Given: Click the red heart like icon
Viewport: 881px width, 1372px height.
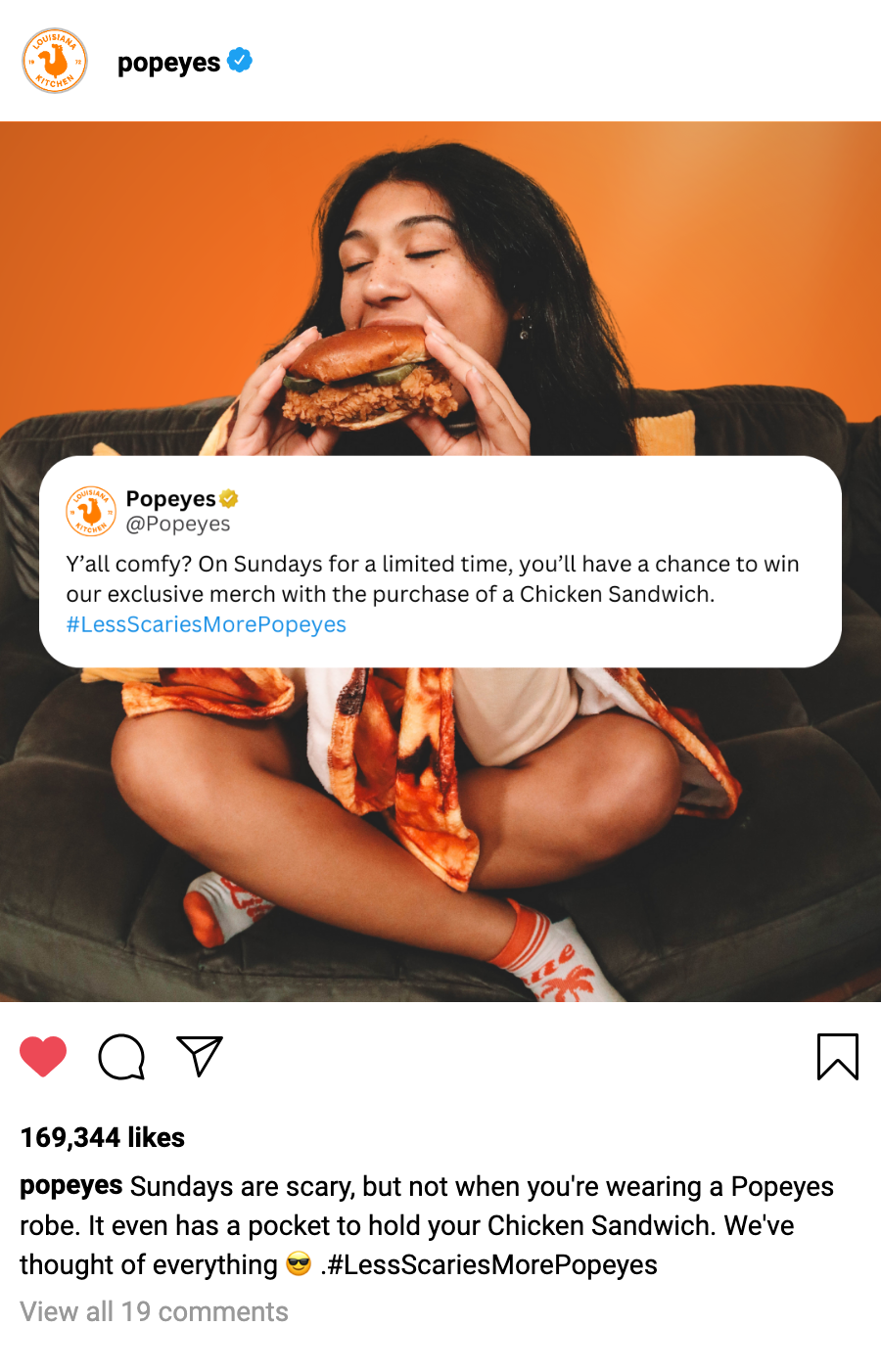Looking at the screenshot, I should [43, 1057].
